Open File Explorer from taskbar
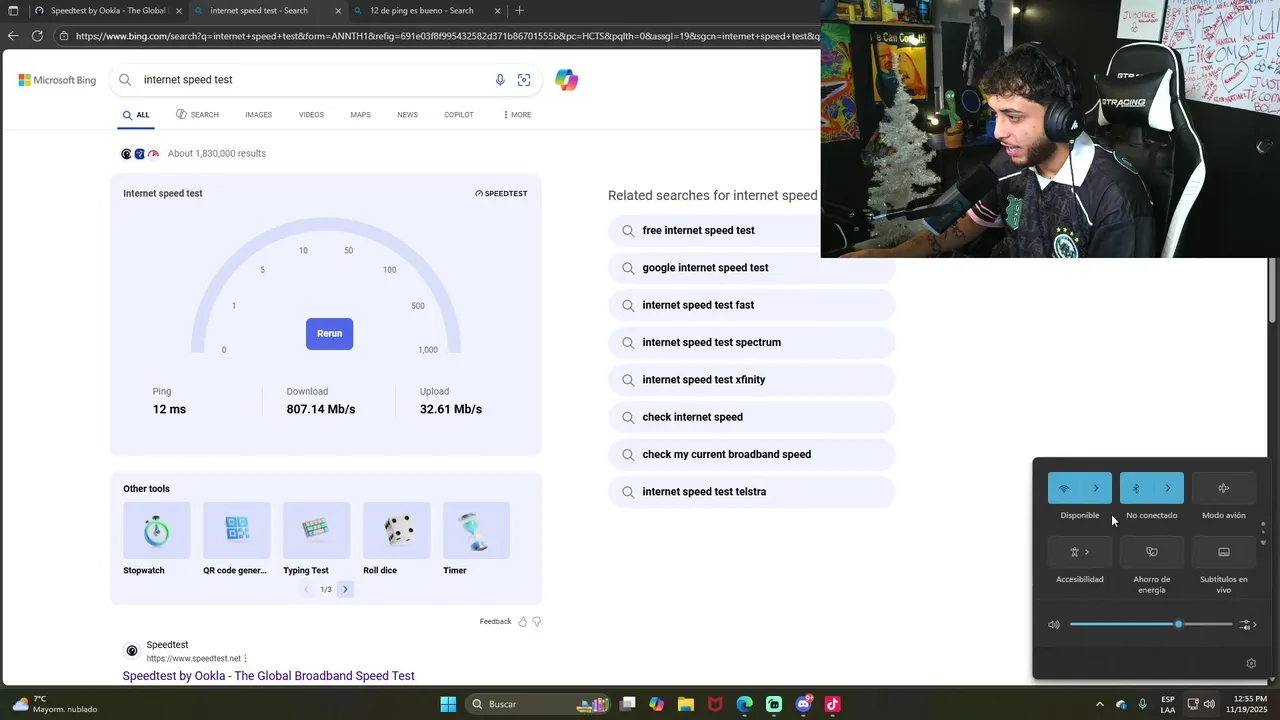Viewport: 1280px width, 720px height. 686,704
